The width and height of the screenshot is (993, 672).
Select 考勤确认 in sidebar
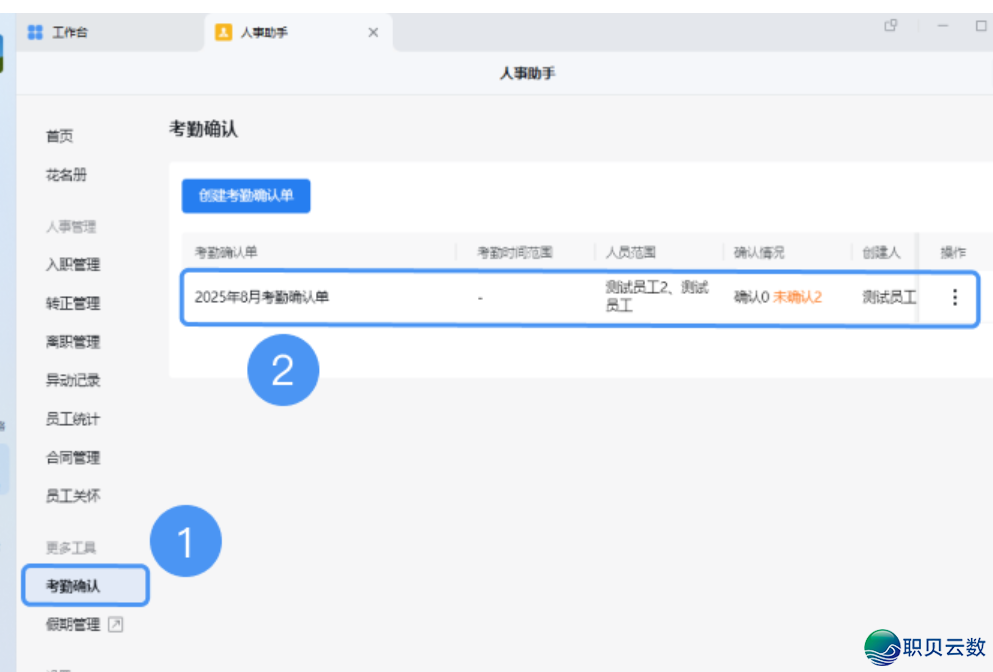[x=73, y=586]
